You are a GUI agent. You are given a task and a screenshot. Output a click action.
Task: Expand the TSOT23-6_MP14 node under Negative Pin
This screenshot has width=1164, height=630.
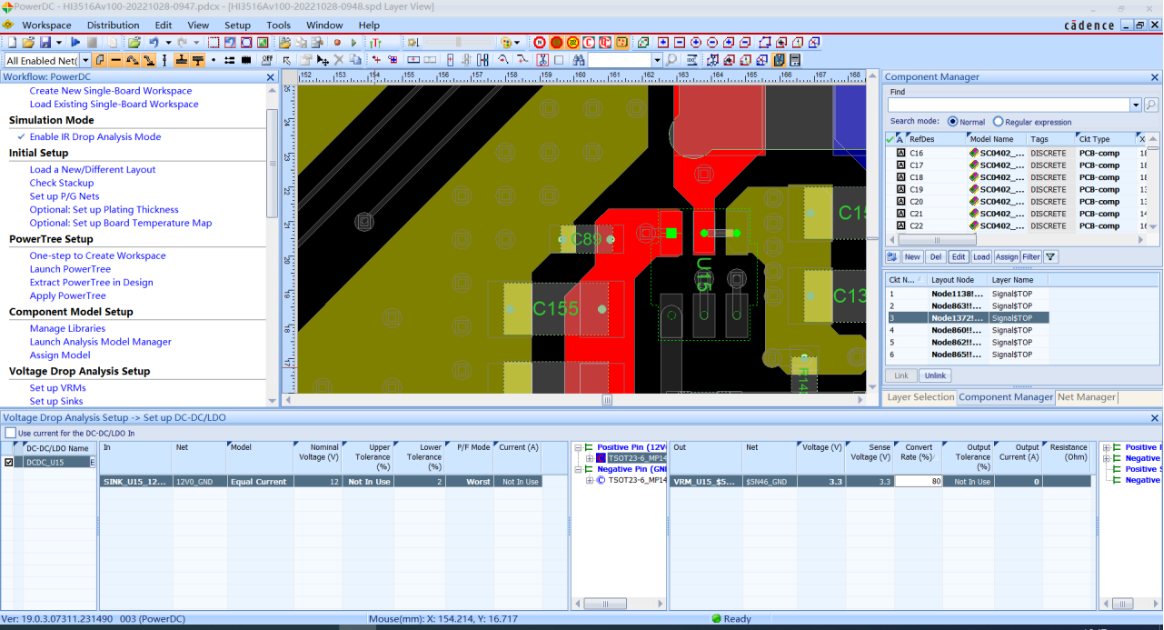[589, 480]
